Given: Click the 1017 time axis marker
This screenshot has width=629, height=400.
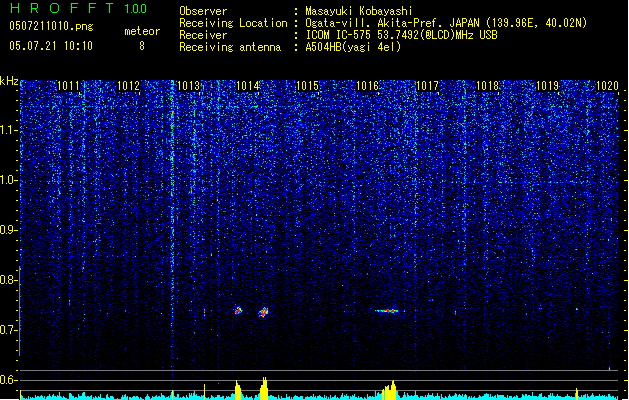Looking at the screenshot, I should click(428, 86).
